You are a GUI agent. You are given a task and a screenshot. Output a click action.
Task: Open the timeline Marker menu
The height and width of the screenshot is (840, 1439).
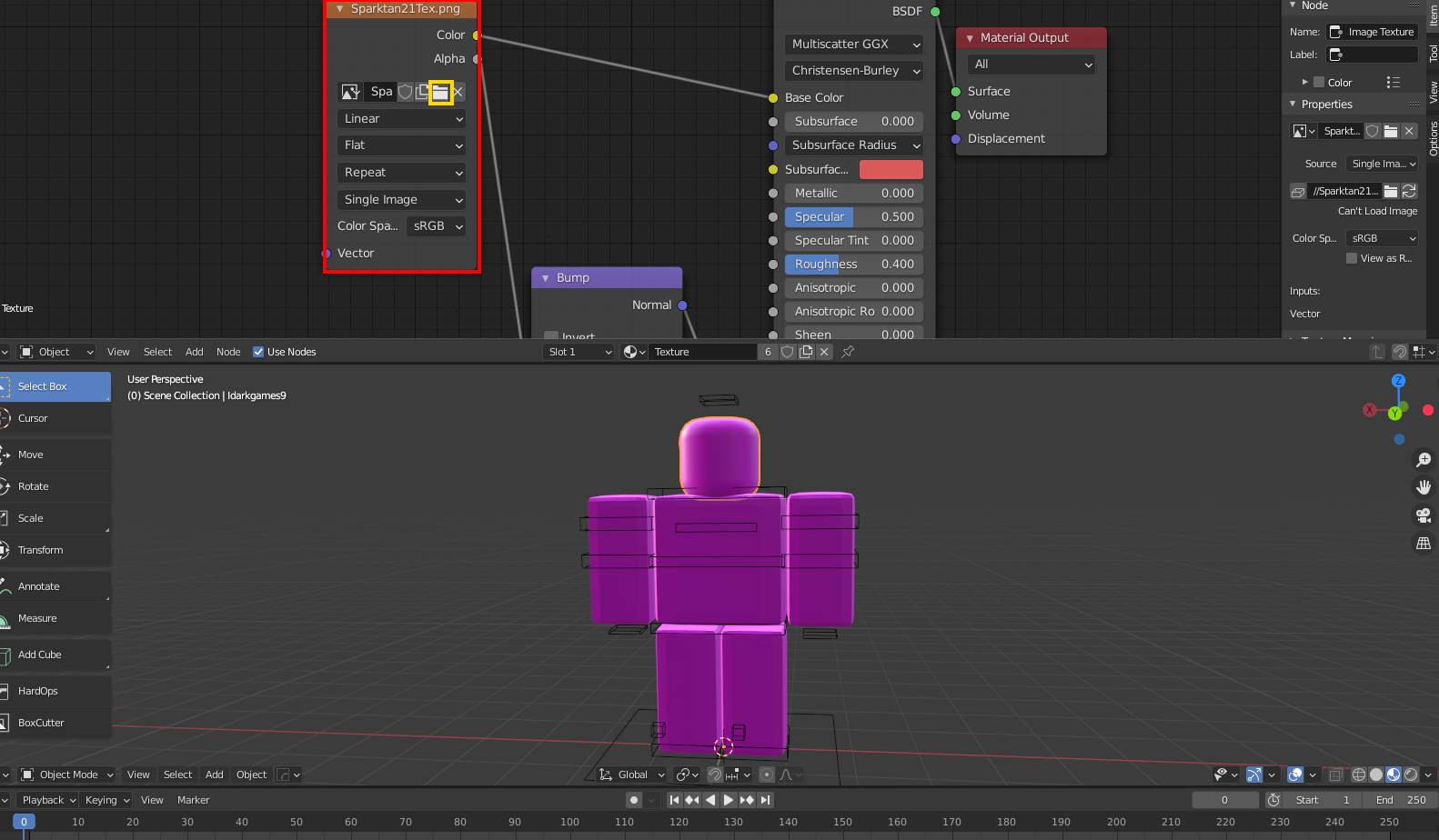click(x=194, y=800)
